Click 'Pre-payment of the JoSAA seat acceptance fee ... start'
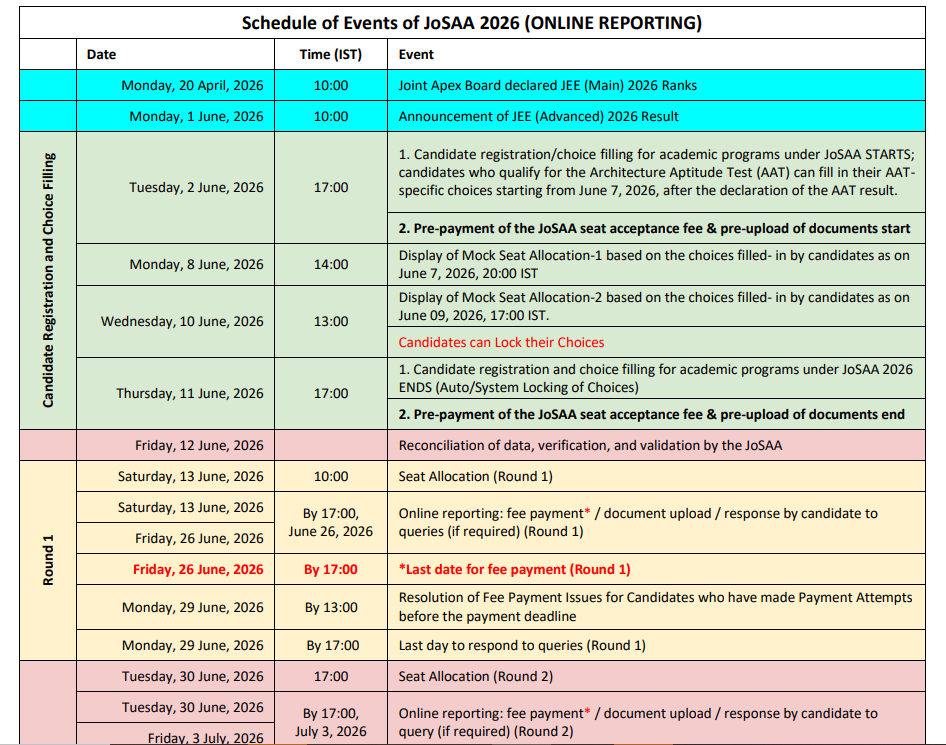Image resolution: width=946 pixels, height=745 pixels. [x=654, y=229]
